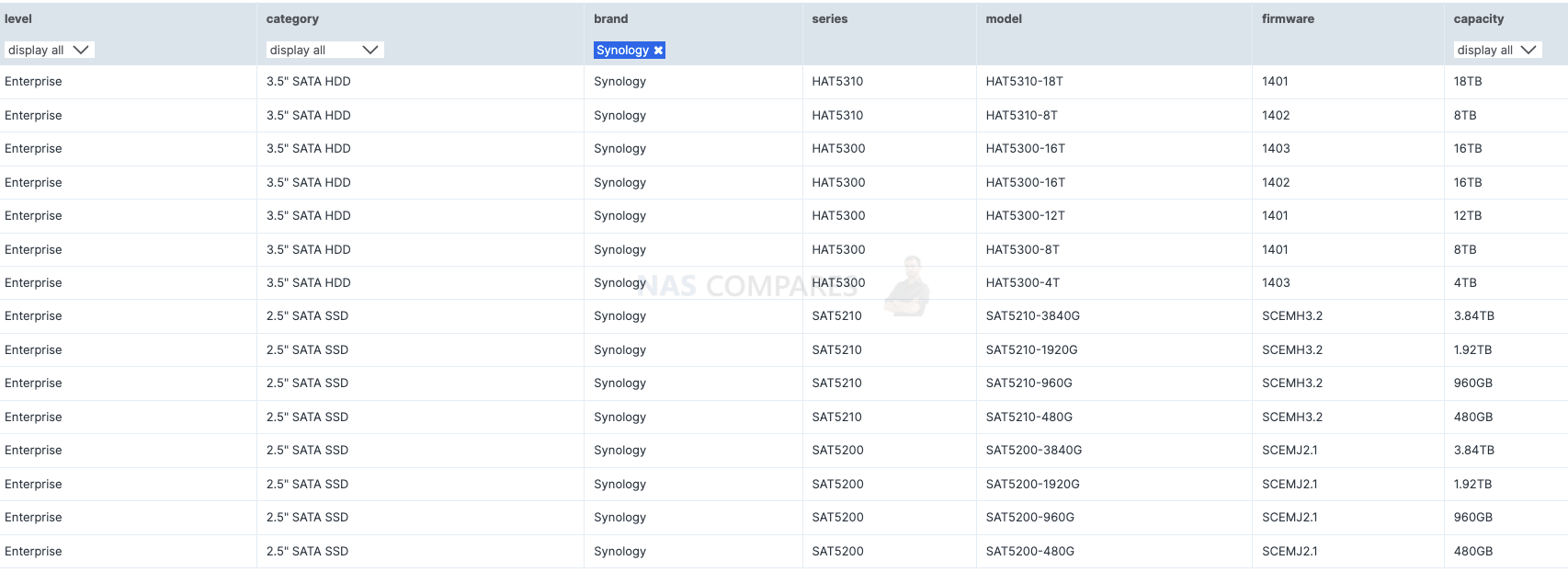Click series SAT5200 in SAT5200-960G row
The height and width of the screenshot is (572, 1568).
[x=838, y=518]
